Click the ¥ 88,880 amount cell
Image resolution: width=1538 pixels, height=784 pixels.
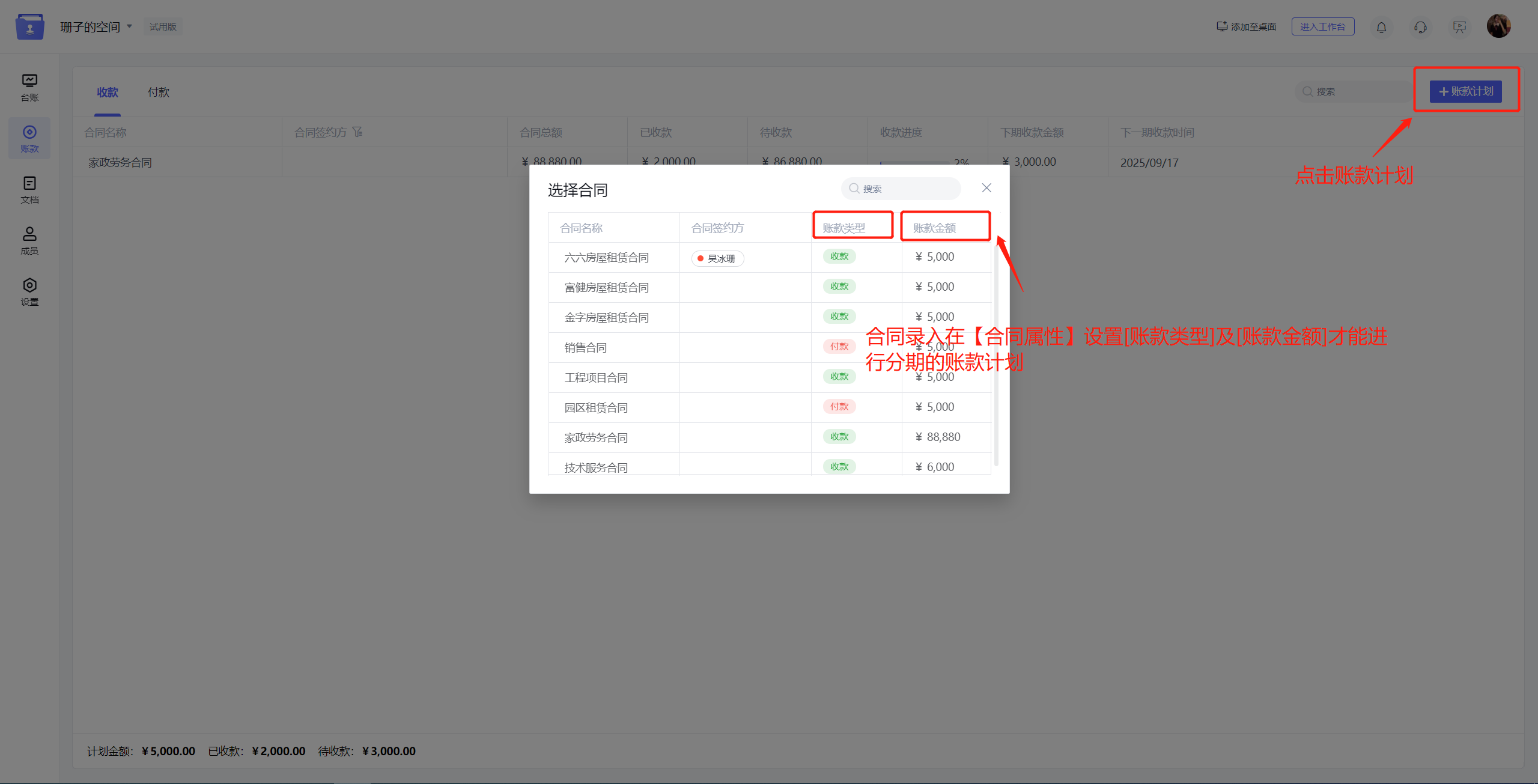tap(946, 437)
